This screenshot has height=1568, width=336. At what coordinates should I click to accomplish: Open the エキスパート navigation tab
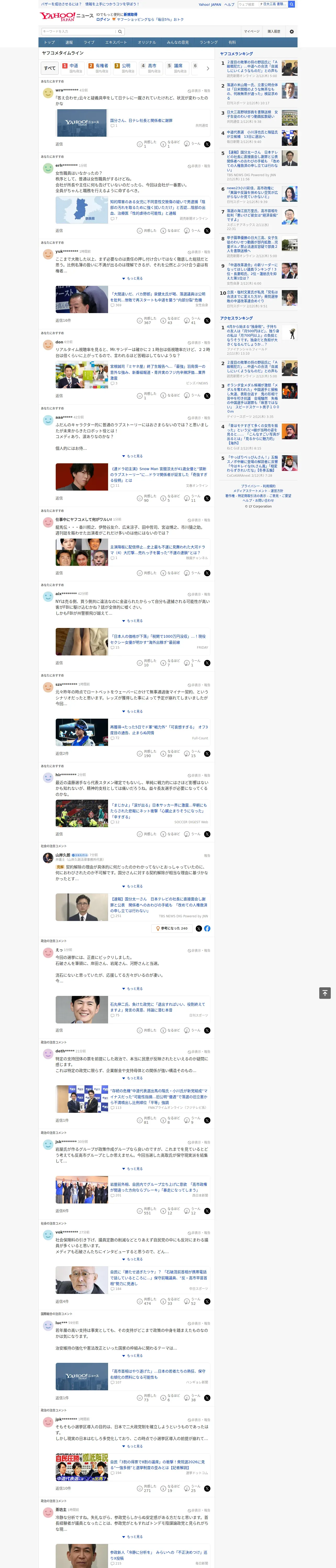pos(116,43)
